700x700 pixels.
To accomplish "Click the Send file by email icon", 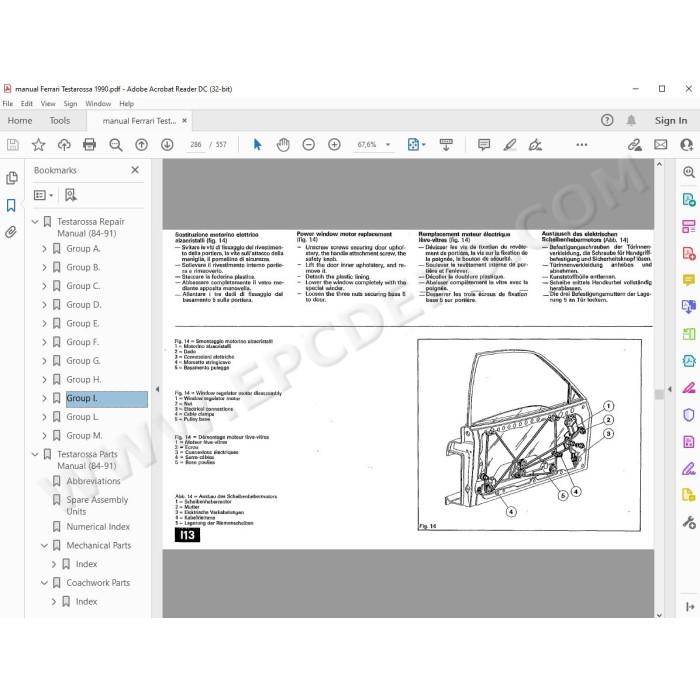I will (x=661, y=145).
